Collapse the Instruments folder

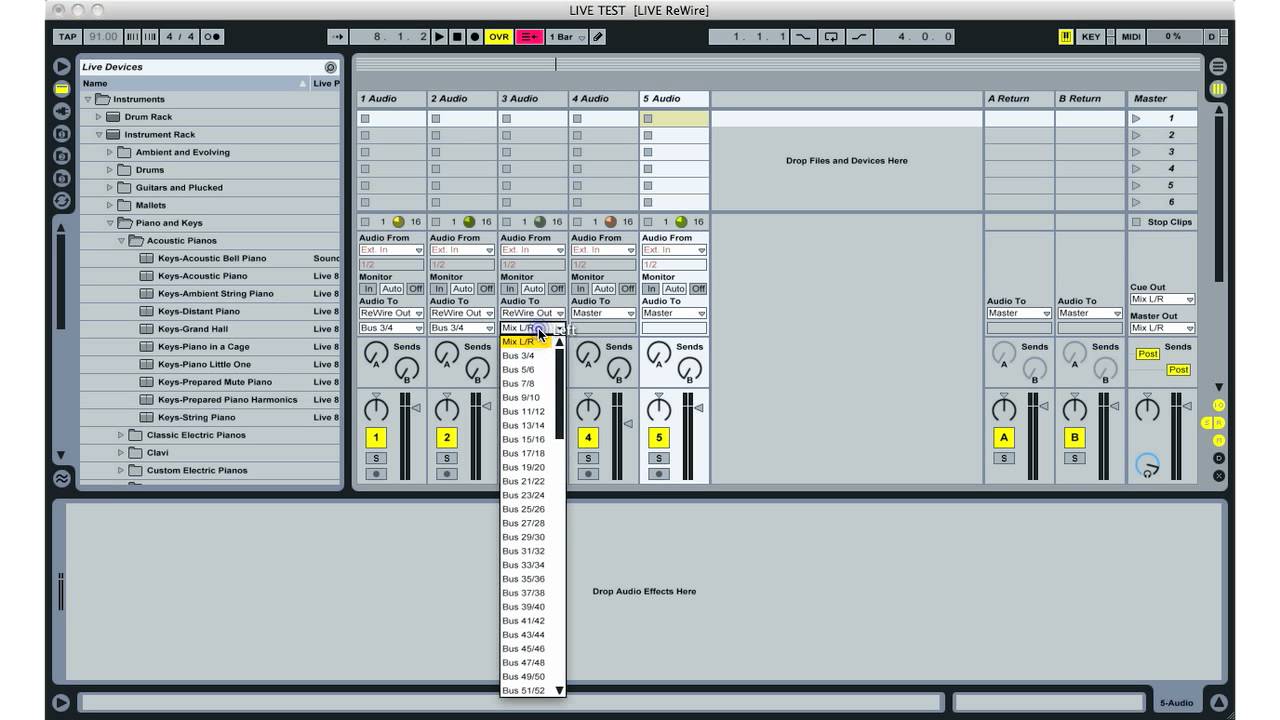[88, 99]
